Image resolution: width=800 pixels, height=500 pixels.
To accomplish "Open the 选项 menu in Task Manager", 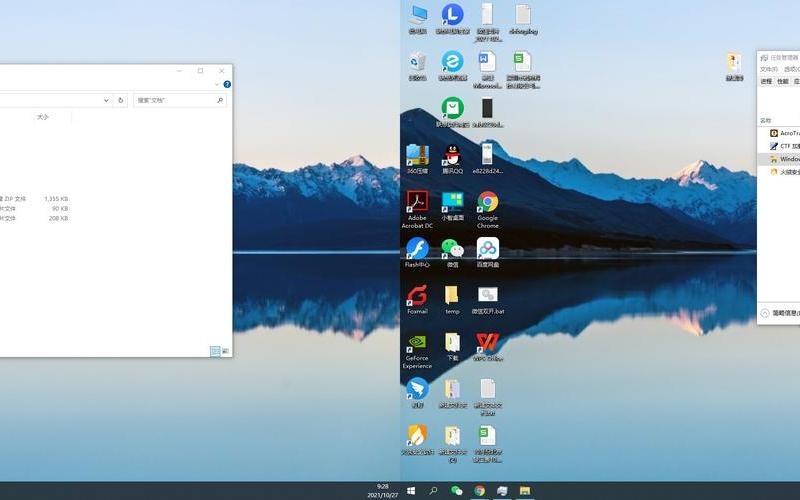I will coord(792,69).
